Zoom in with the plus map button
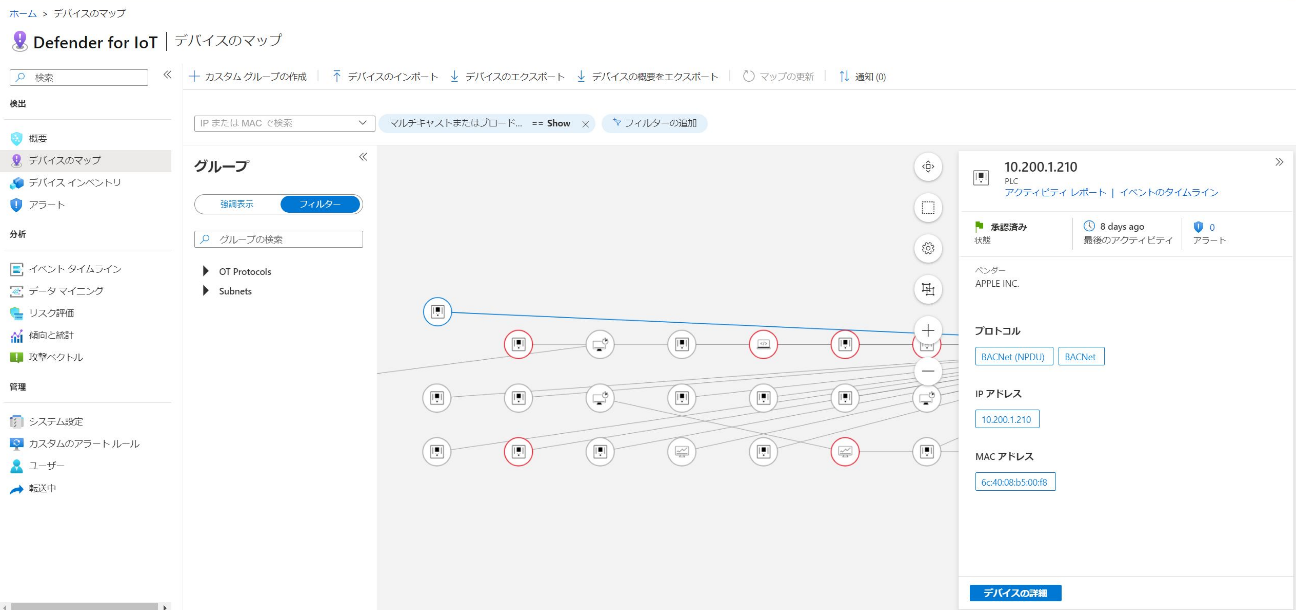Screen dimensions: 1296x610 (x=928, y=330)
